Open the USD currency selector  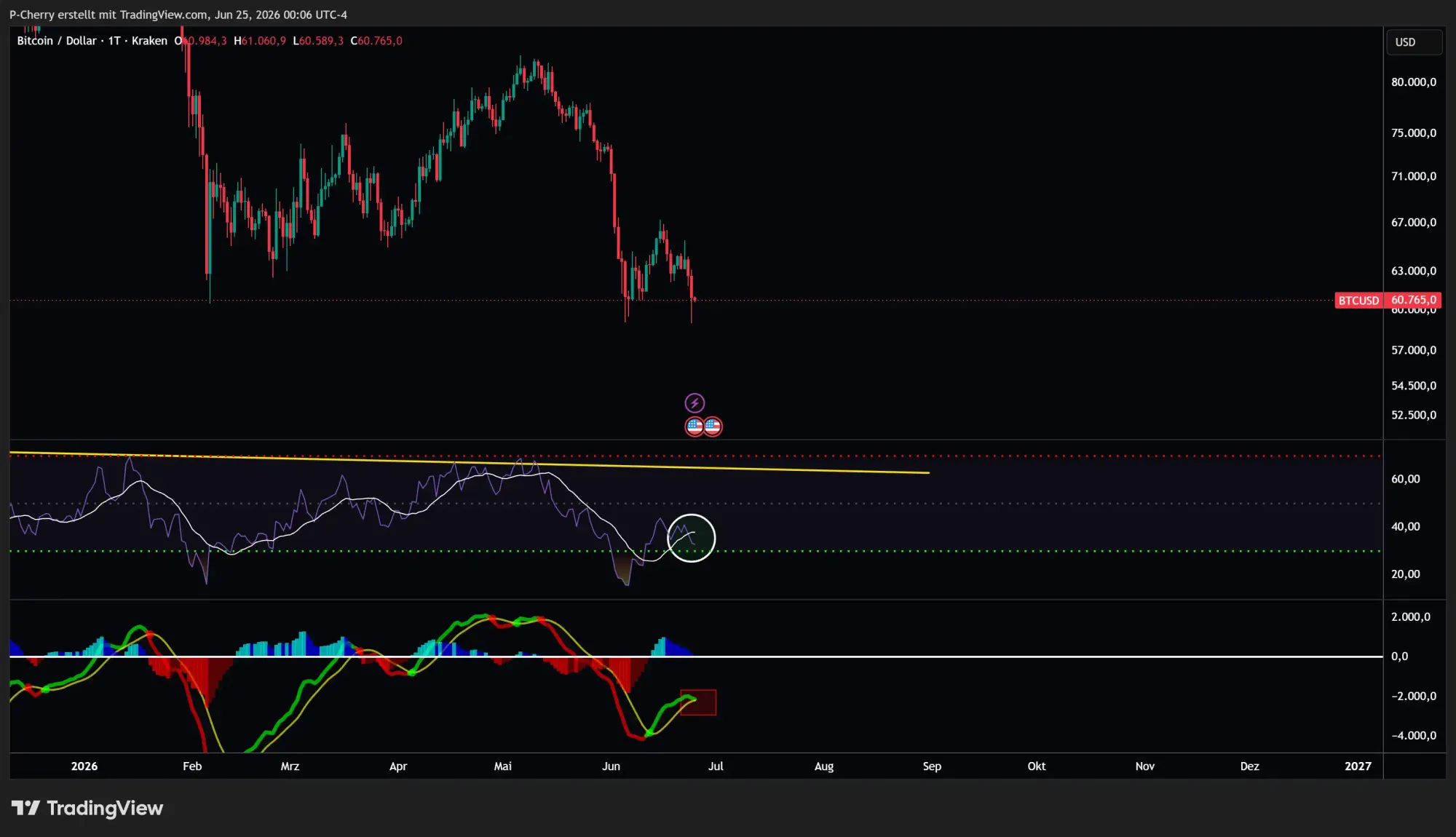point(1414,42)
